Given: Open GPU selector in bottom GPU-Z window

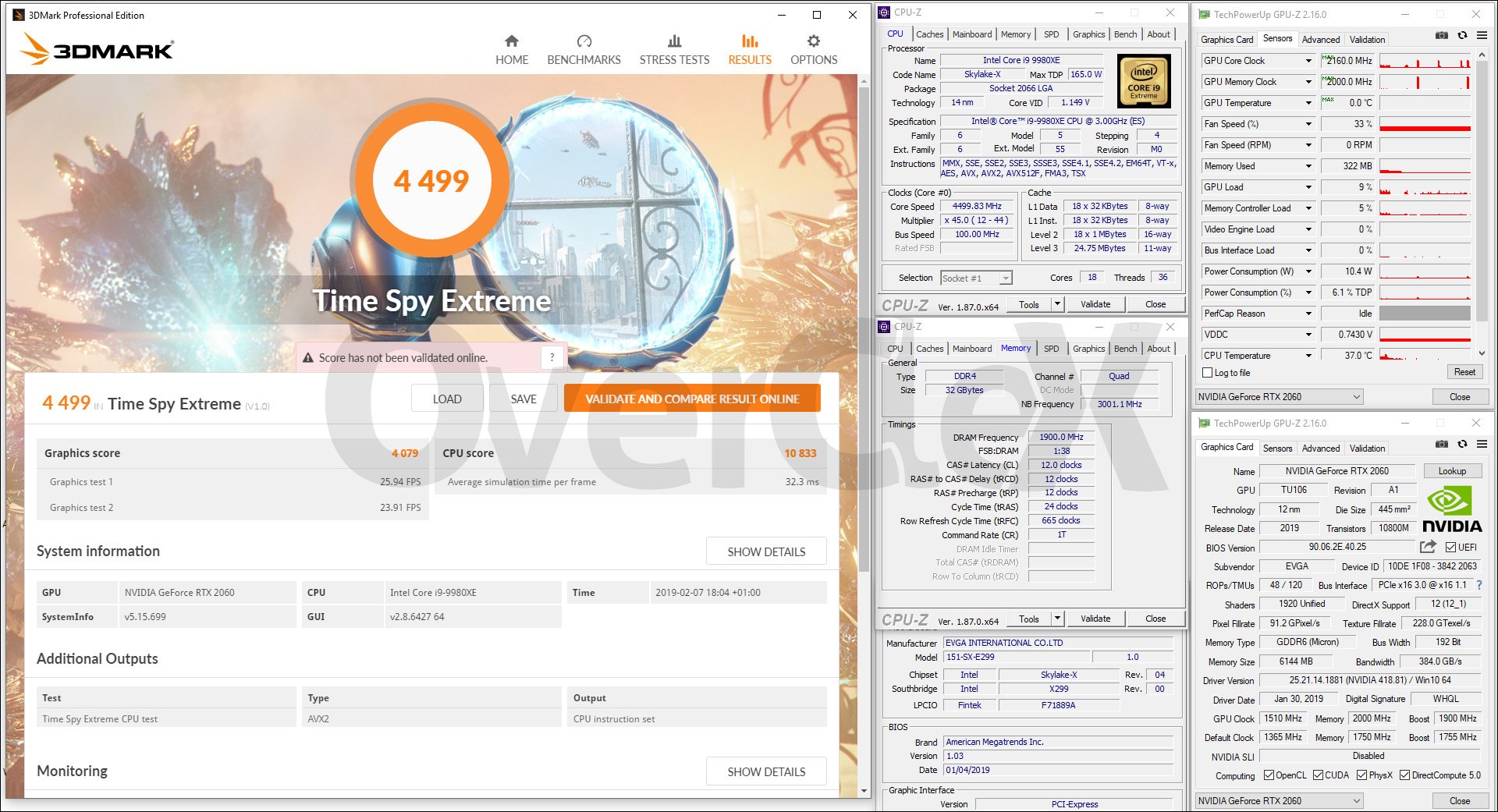Looking at the screenshot, I should (x=1279, y=801).
